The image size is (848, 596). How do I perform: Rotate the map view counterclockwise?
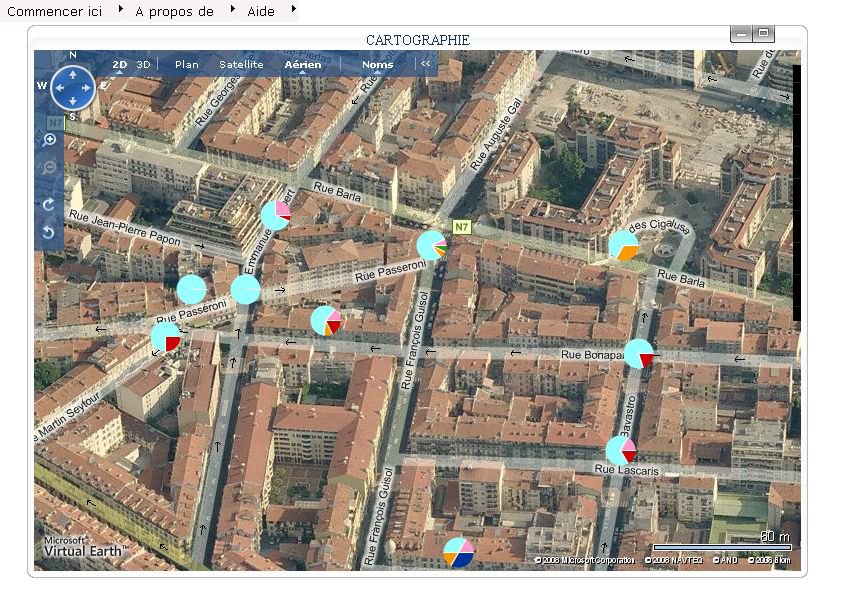click(49, 232)
